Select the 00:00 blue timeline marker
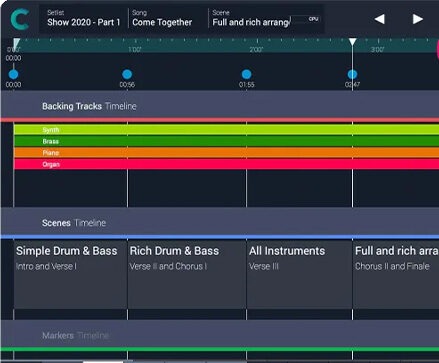Screen dimensions: 439x363 click(x=13, y=74)
